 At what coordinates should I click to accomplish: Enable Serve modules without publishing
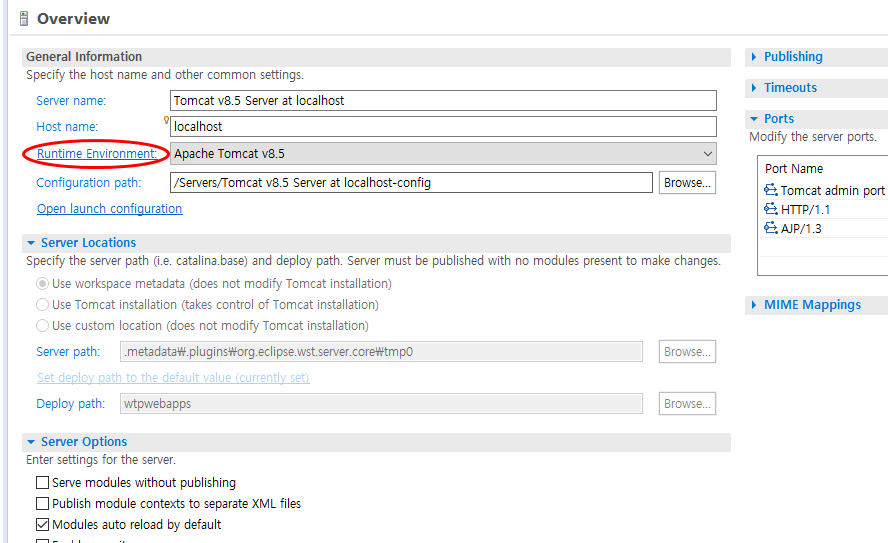[x=42, y=482]
